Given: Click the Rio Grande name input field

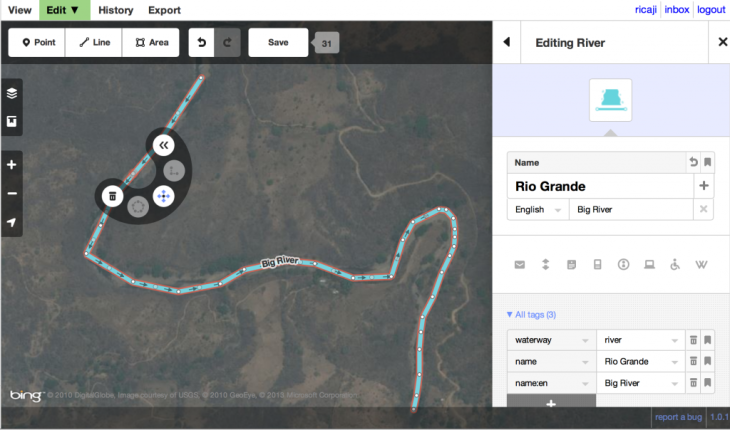Looking at the screenshot, I should [x=600, y=186].
